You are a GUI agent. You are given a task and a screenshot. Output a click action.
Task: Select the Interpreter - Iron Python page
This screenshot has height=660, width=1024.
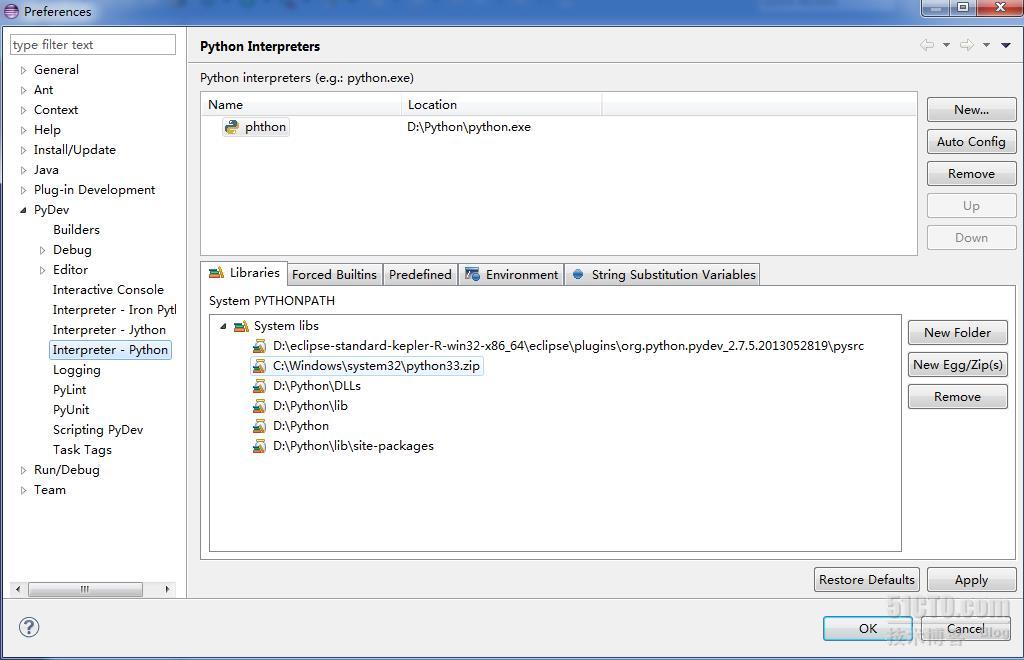(114, 310)
